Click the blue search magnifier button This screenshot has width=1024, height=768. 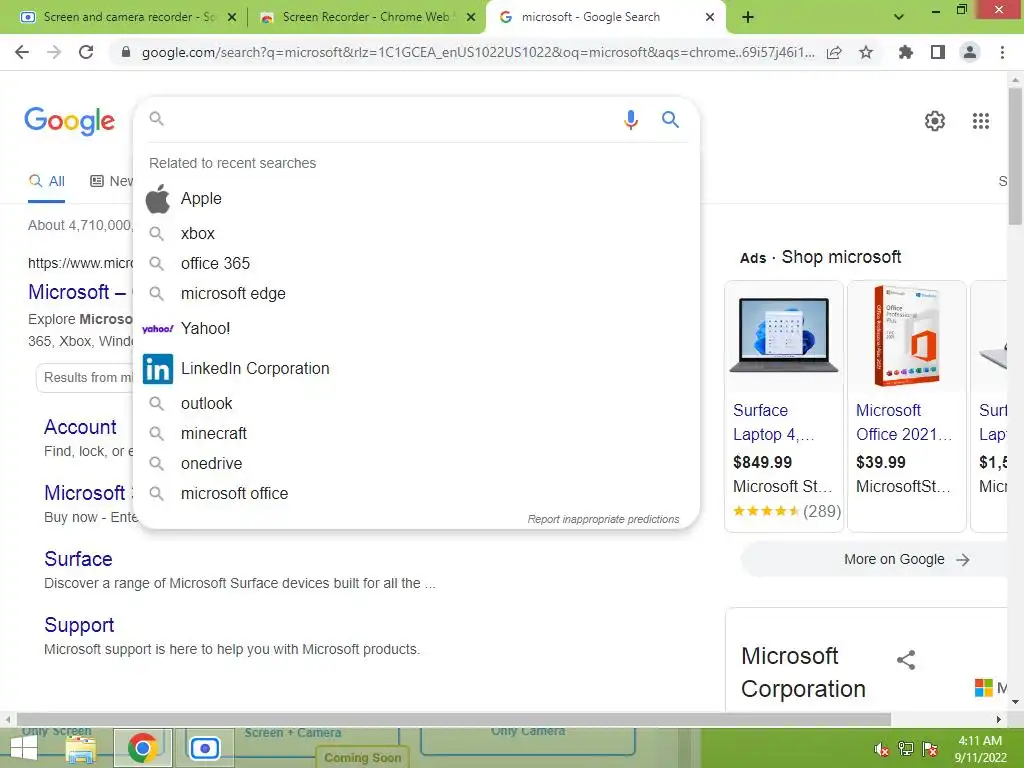tap(670, 120)
